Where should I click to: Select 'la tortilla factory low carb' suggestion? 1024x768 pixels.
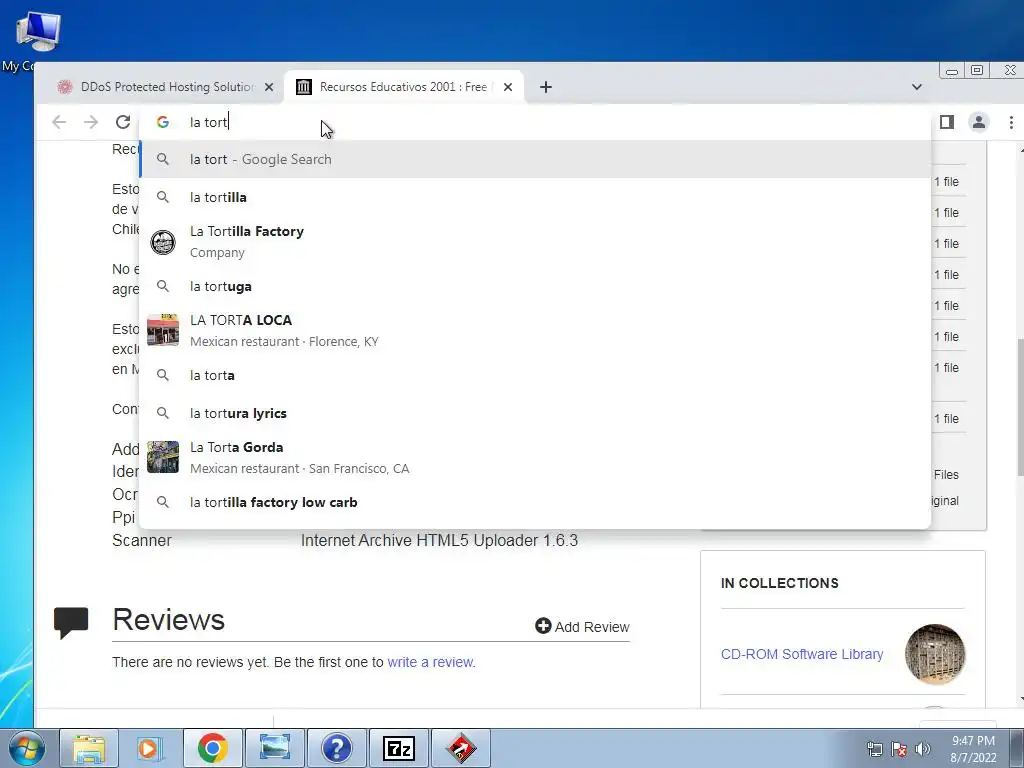(535, 502)
